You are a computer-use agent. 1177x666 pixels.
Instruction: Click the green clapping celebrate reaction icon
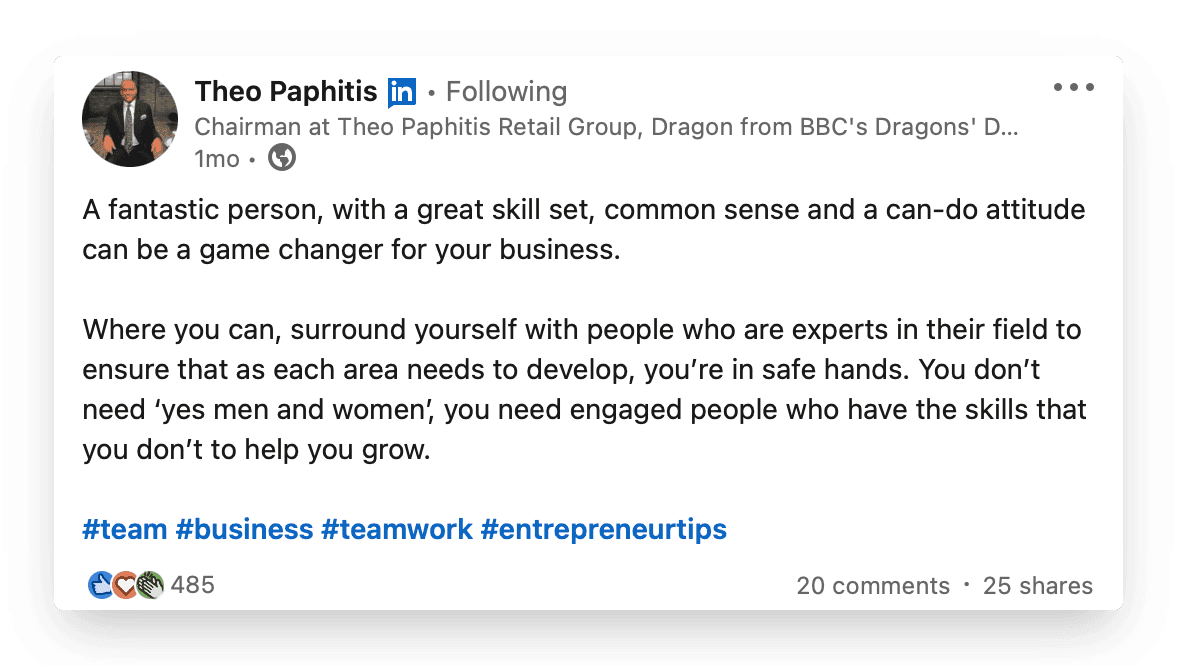pos(150,585)
